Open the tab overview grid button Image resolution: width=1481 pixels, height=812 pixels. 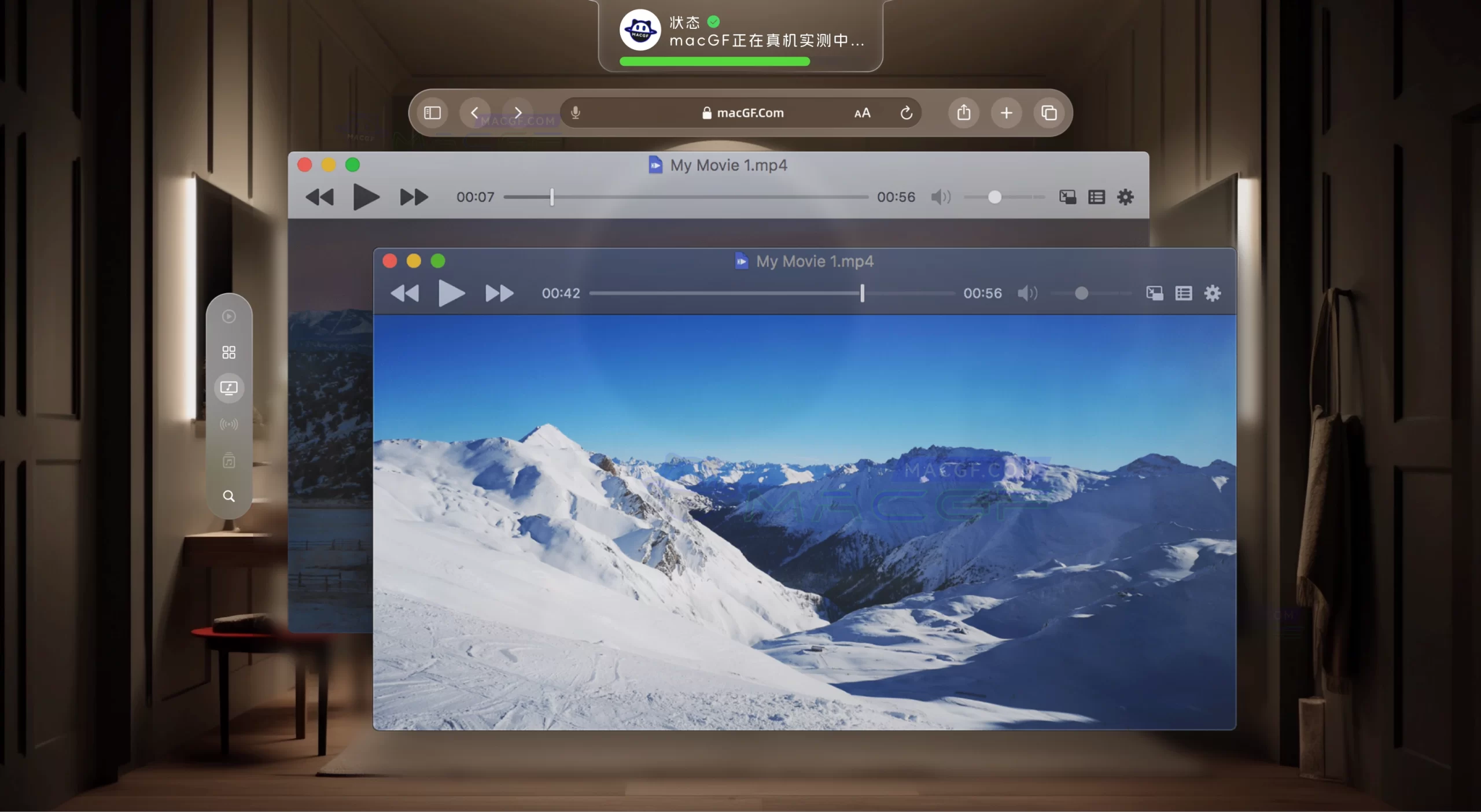coord(1049,113)
